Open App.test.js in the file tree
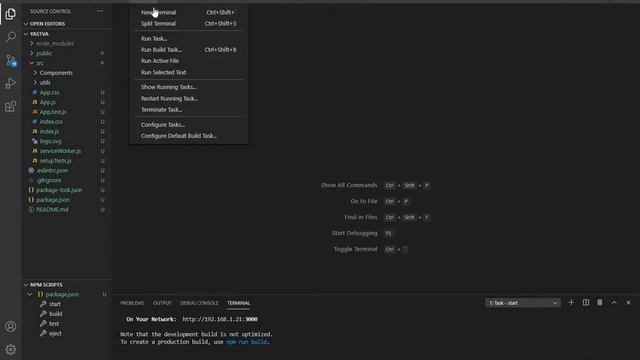 [x=53, y=112]
